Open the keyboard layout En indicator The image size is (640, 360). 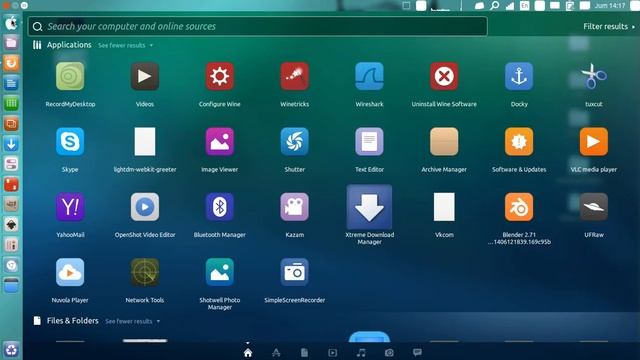pyautogui.click(x=524, y=6)
